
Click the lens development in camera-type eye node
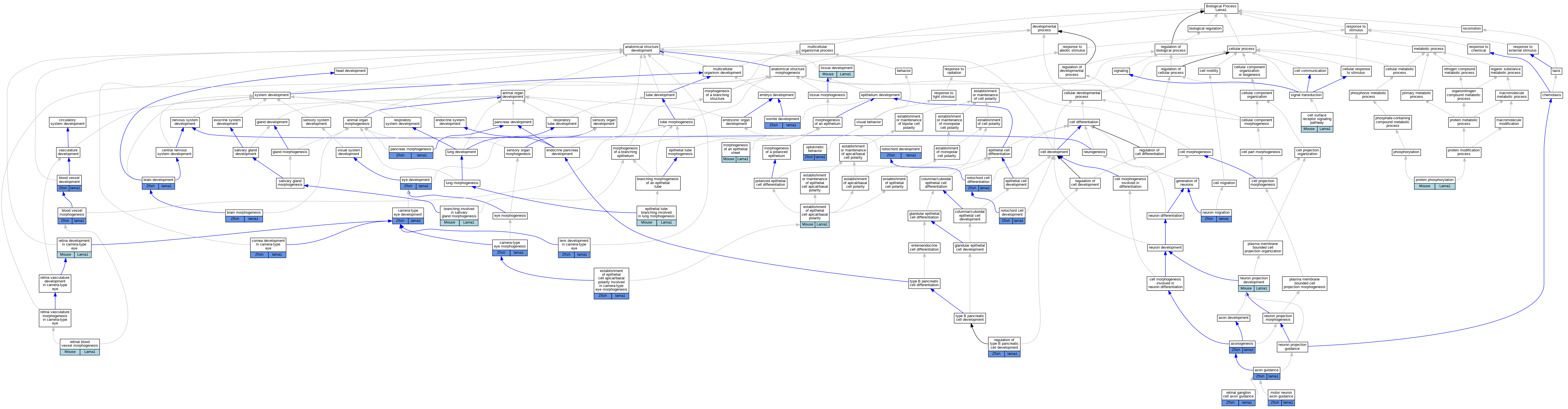pyautogui.click(x=574, y=248)
